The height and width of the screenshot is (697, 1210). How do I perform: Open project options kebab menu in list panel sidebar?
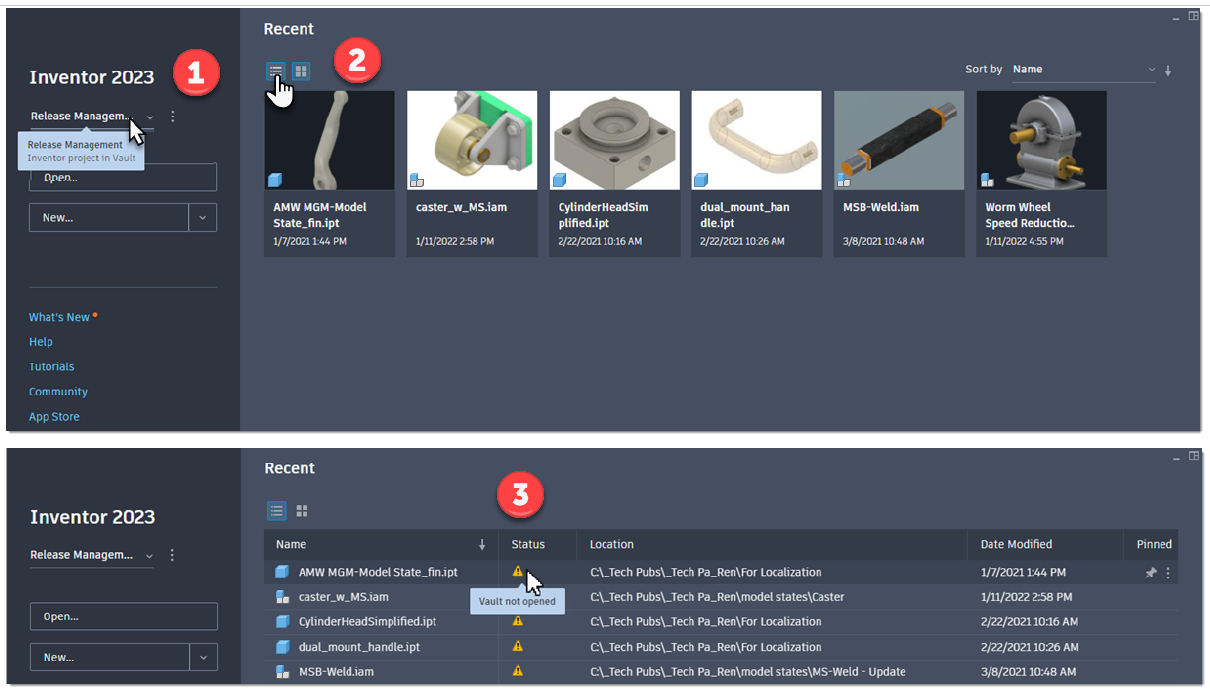click(x=173, y=555)
